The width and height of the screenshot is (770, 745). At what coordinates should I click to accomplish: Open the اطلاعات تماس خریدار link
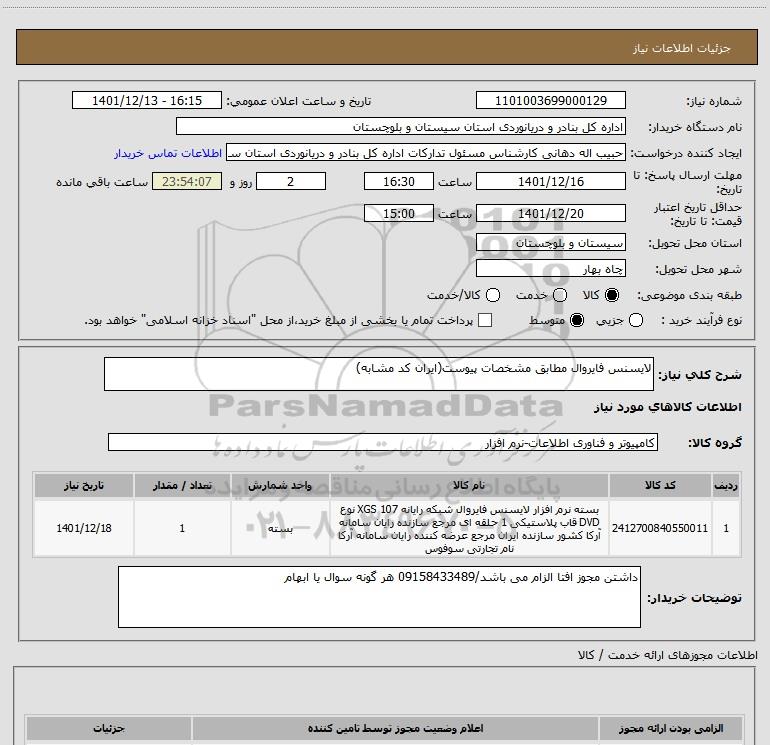click(168, 153)
